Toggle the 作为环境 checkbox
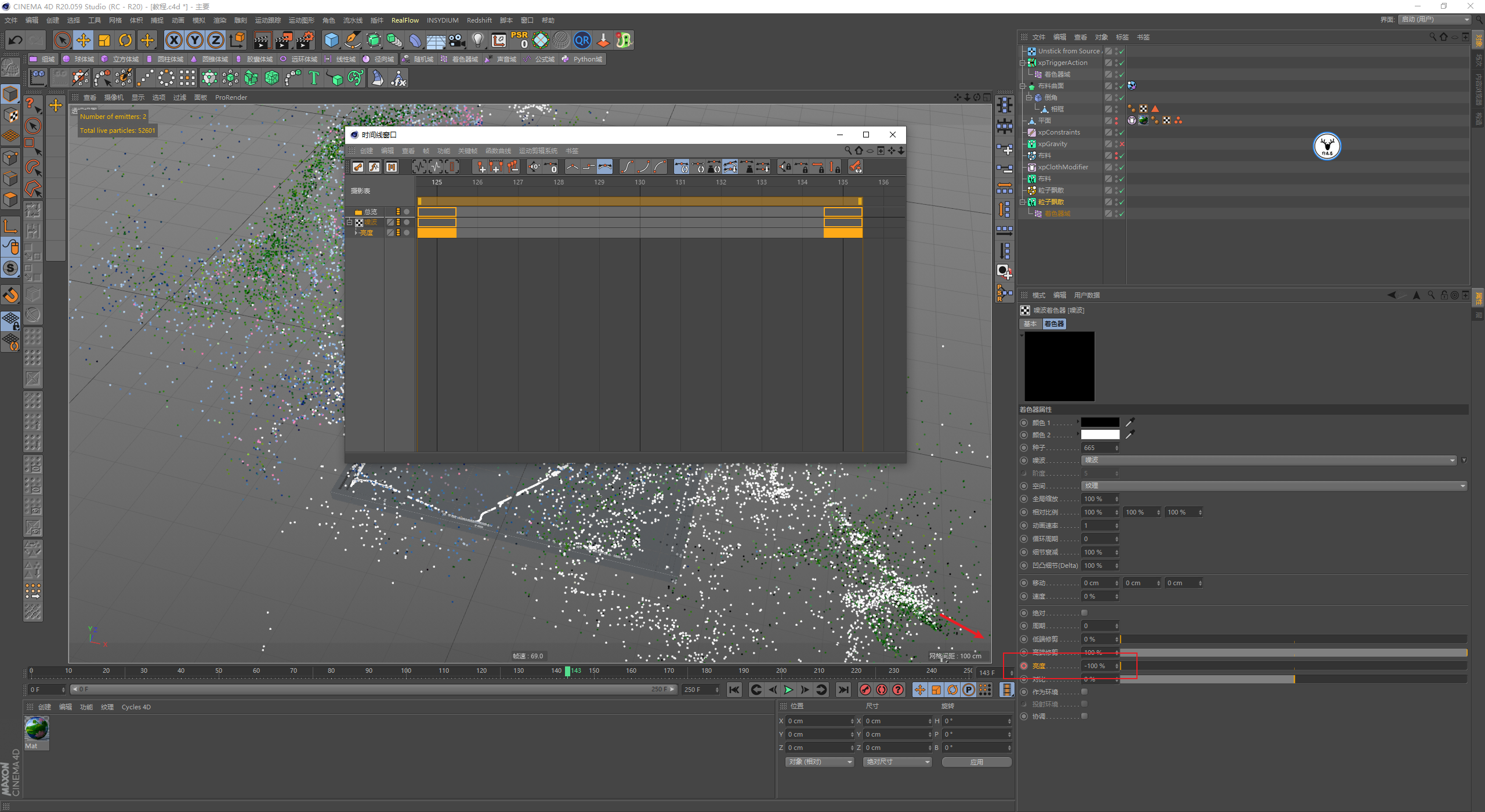1485x812 pixels. [1084, 691]
